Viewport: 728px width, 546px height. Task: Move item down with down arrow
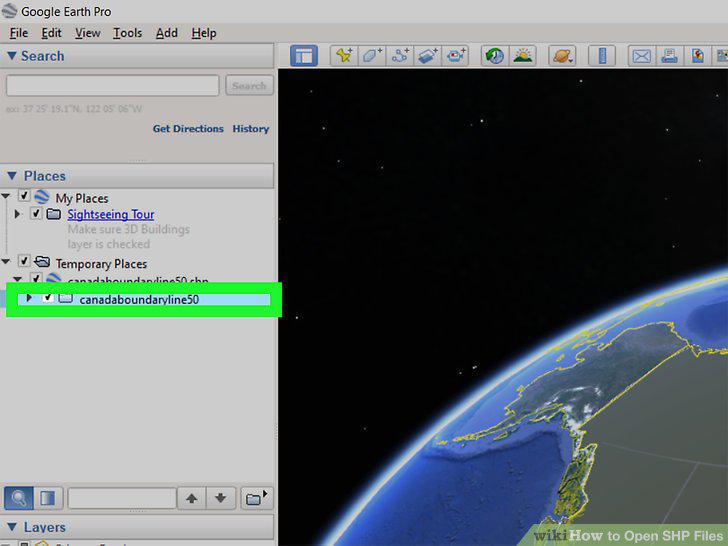[x=221, y=499]
